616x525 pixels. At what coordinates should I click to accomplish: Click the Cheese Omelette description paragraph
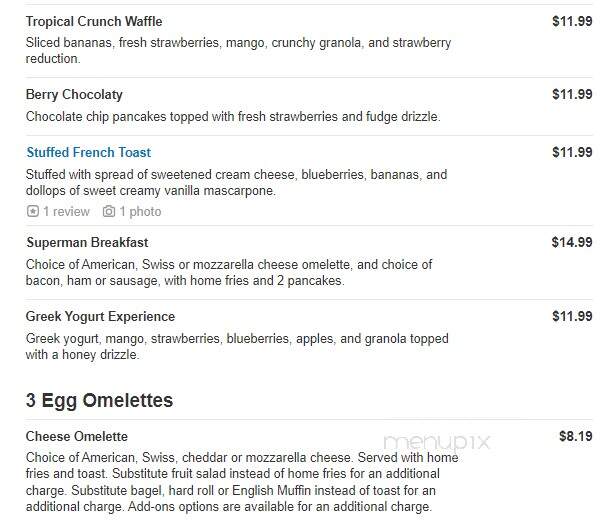[242, 482]
